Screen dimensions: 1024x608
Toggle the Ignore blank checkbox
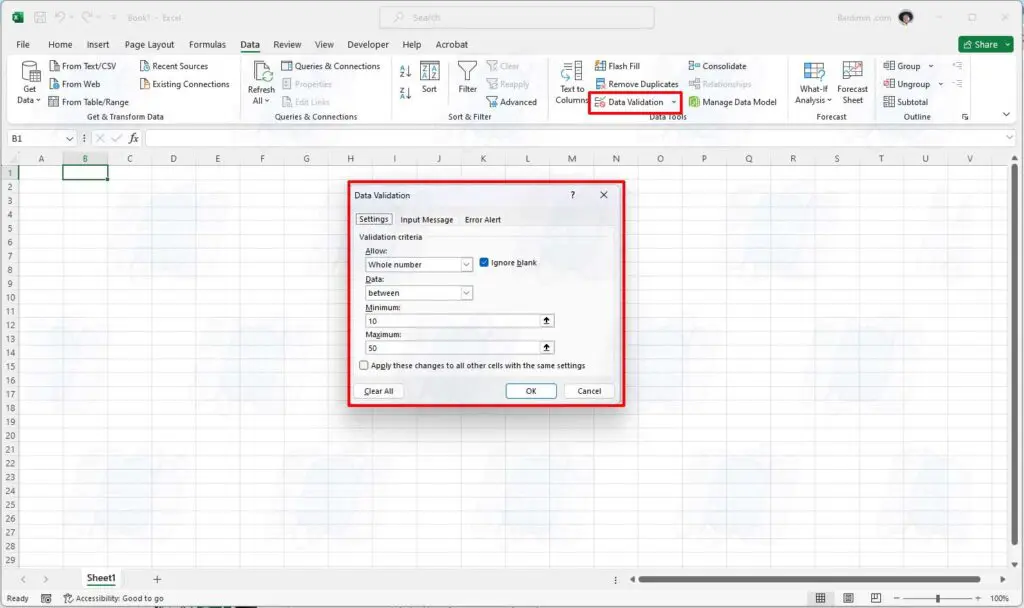pyautogui.click(x=484, y=263)
